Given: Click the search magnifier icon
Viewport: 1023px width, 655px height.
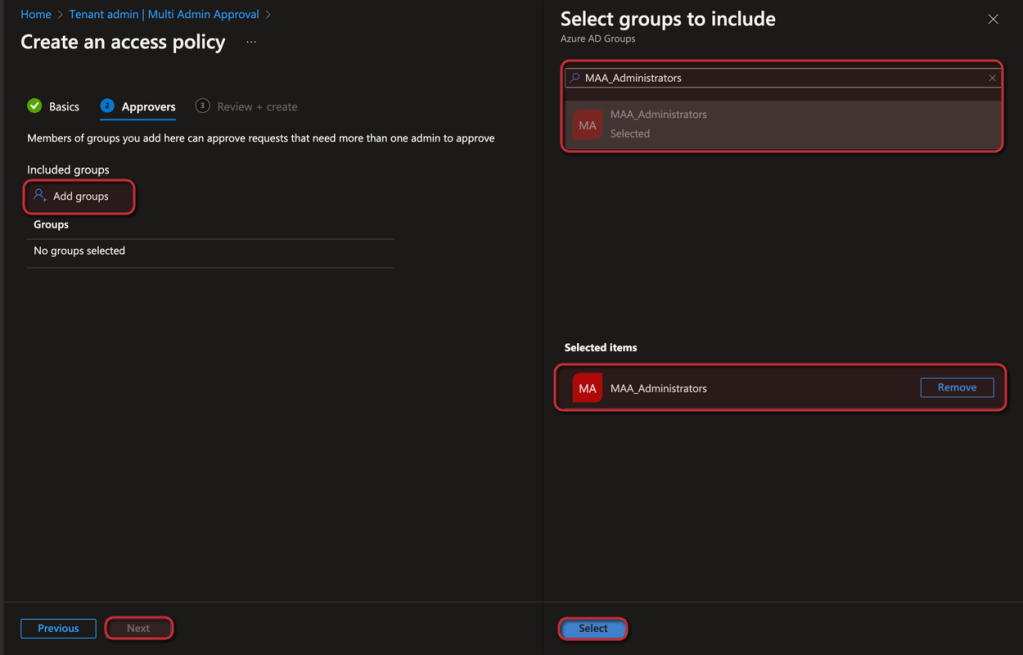Looking at the screenshot, I should tap(575, 78).
